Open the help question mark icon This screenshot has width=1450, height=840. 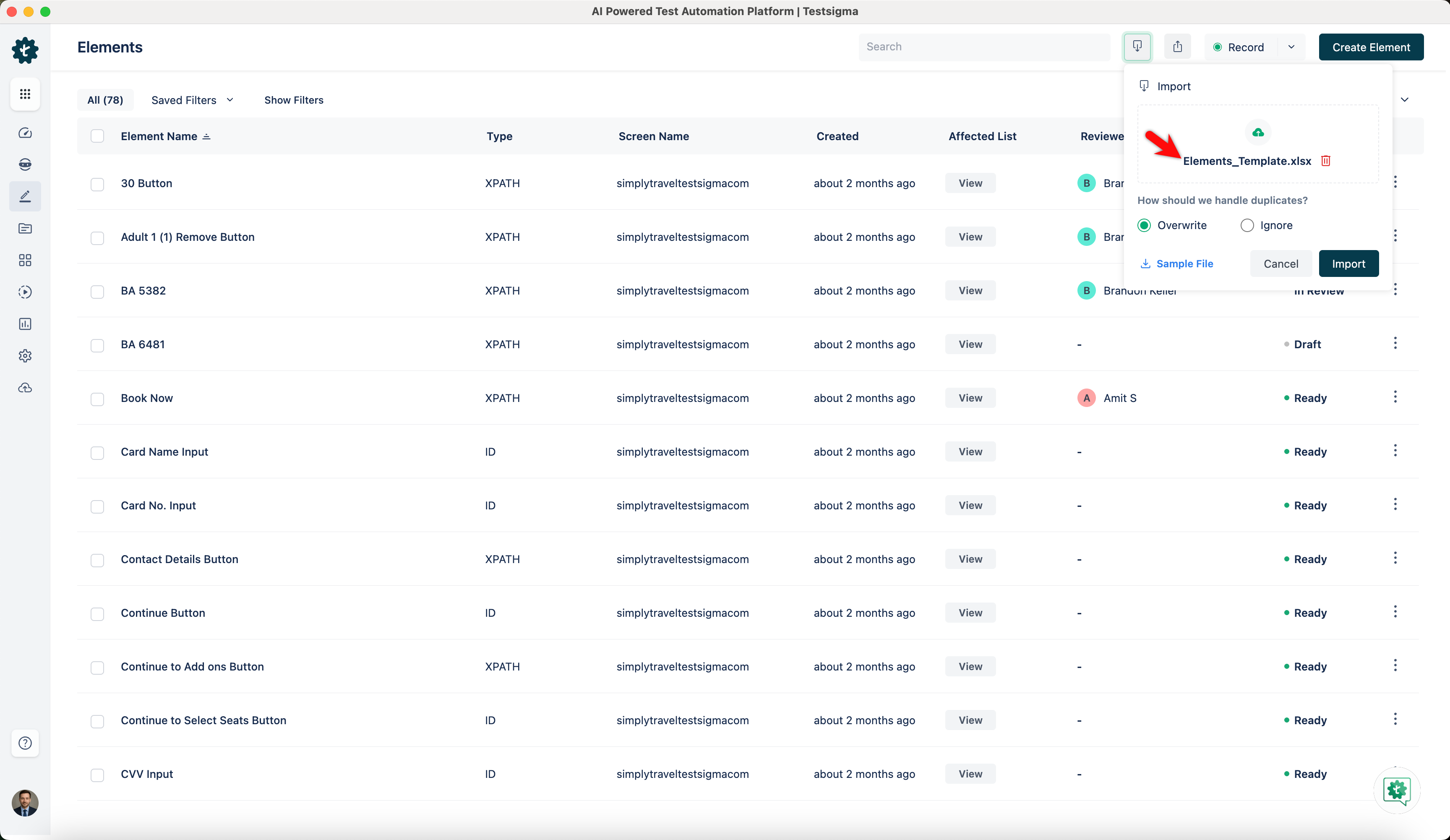click(x=25, y=743)
